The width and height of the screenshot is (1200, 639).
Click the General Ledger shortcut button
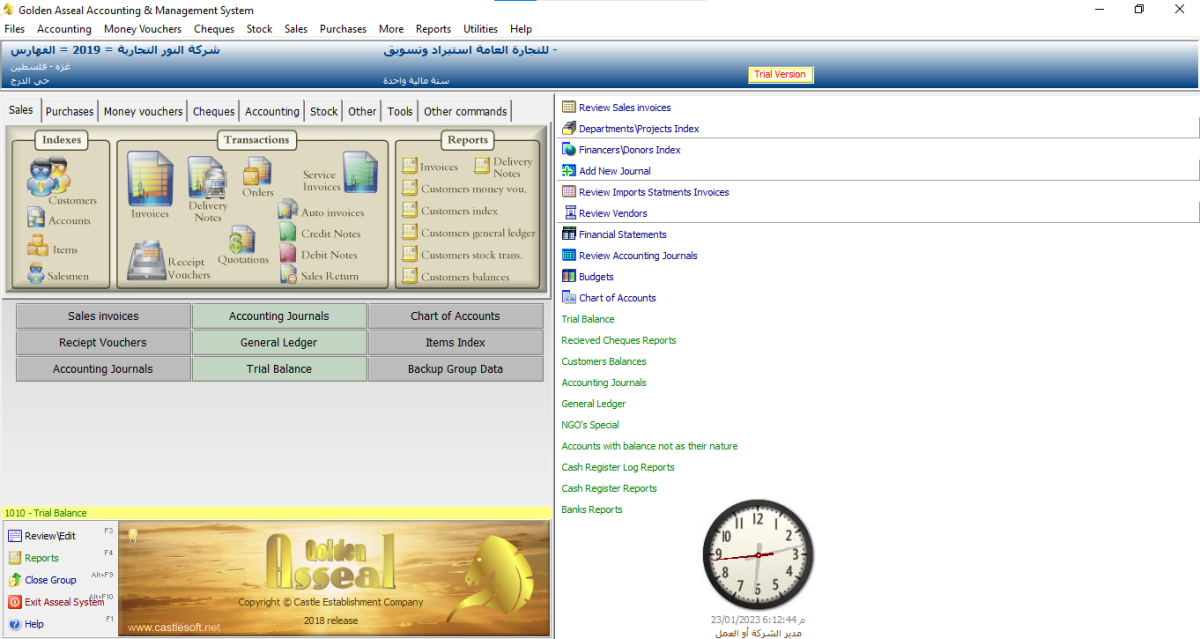(279, 342)
